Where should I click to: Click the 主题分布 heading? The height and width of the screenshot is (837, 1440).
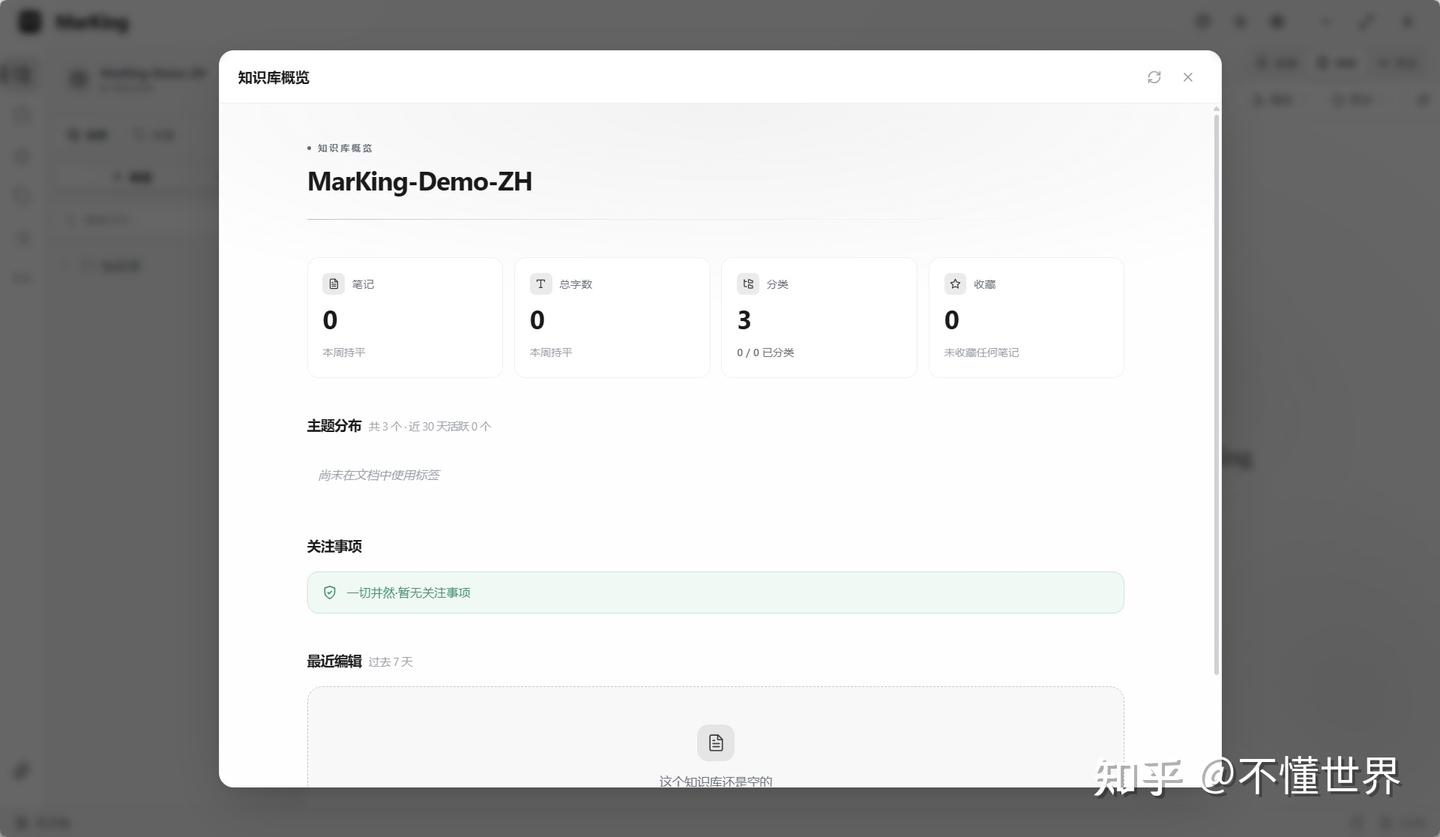pyautogui.click(x=334, y=425)
